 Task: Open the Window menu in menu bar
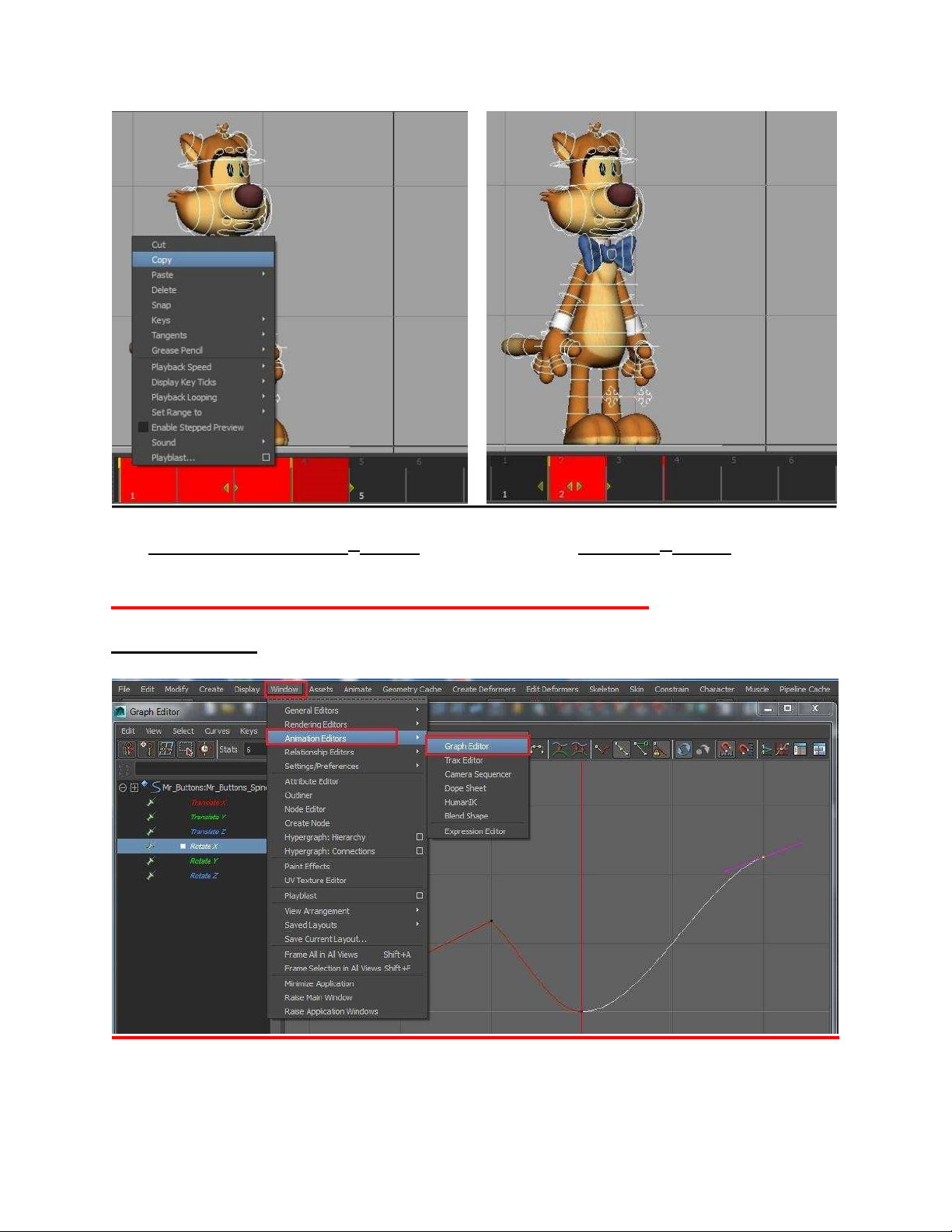click(x=284, y=689)
